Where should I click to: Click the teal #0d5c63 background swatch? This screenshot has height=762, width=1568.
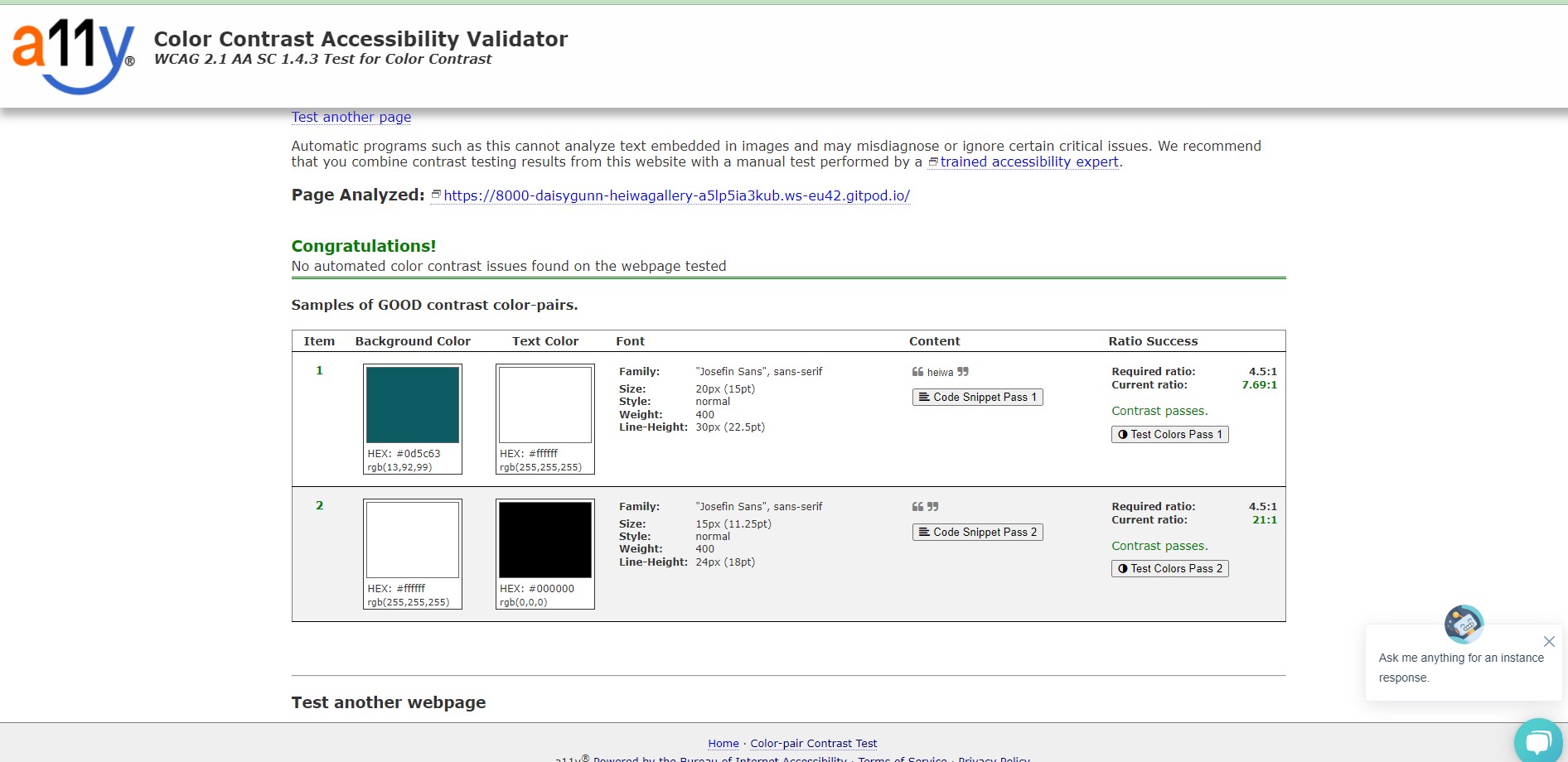pyautogui.click(x=413, y=405)
